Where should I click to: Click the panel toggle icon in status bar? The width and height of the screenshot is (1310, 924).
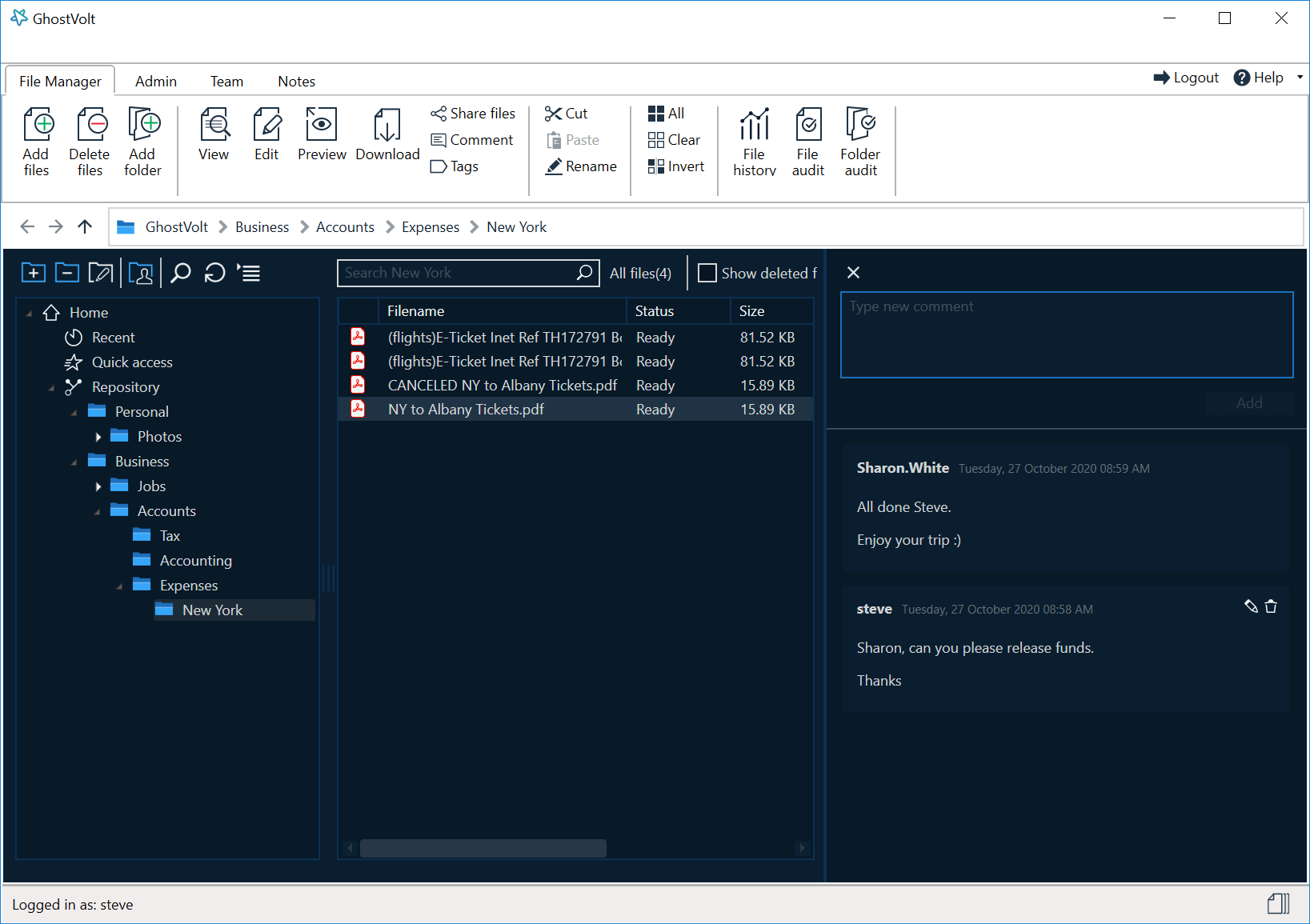click(1279, 903)
